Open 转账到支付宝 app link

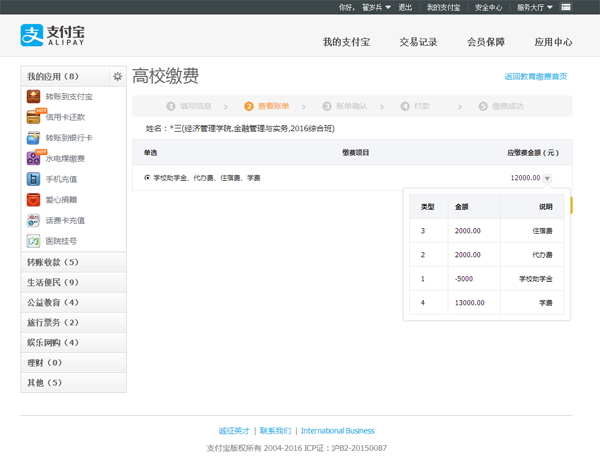pyautogui.click(x=69, y=97)
